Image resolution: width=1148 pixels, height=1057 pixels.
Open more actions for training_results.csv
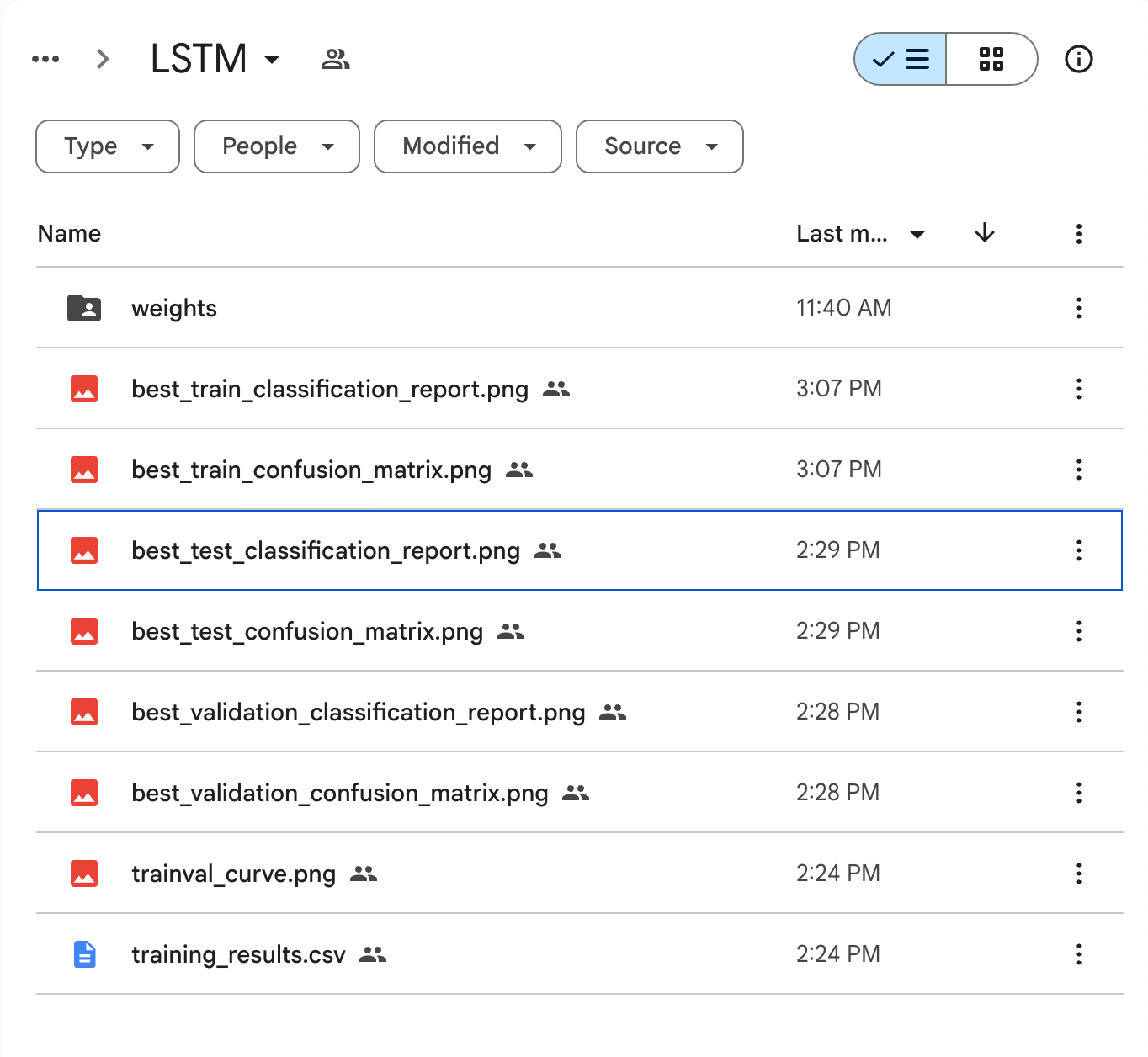pos(1078,954)
